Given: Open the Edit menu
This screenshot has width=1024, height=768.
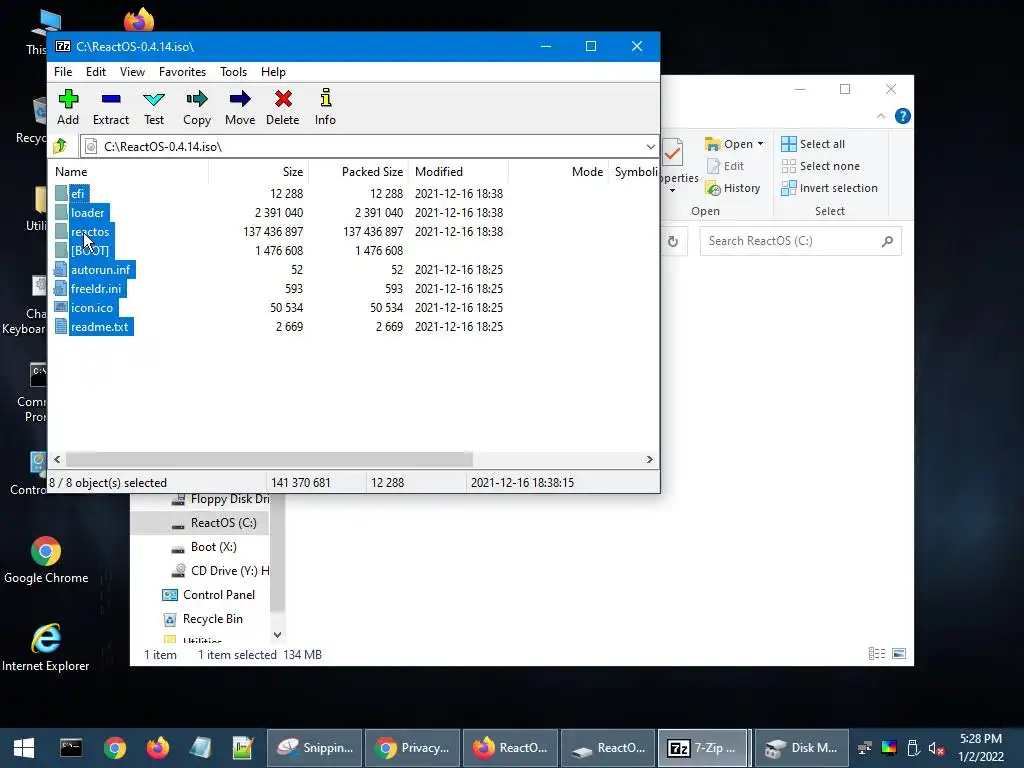Looking at the screenshot, I should [96, 72].
